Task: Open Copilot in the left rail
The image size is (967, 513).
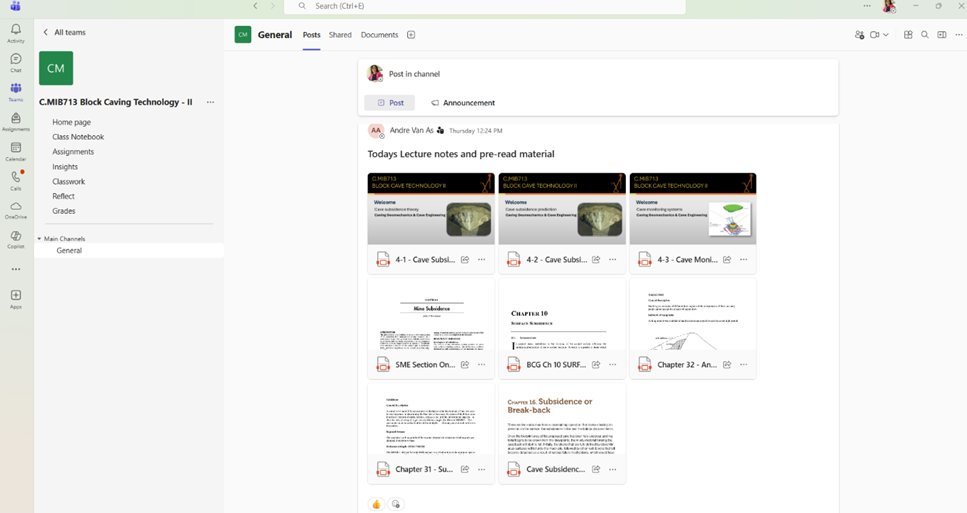Action: tap(15, 239)
